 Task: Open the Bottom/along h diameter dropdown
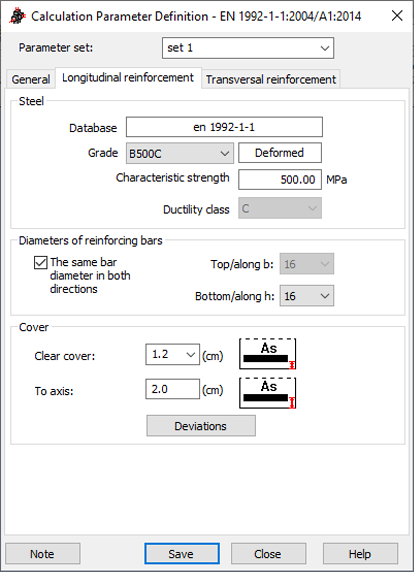[x=307, y=295]
